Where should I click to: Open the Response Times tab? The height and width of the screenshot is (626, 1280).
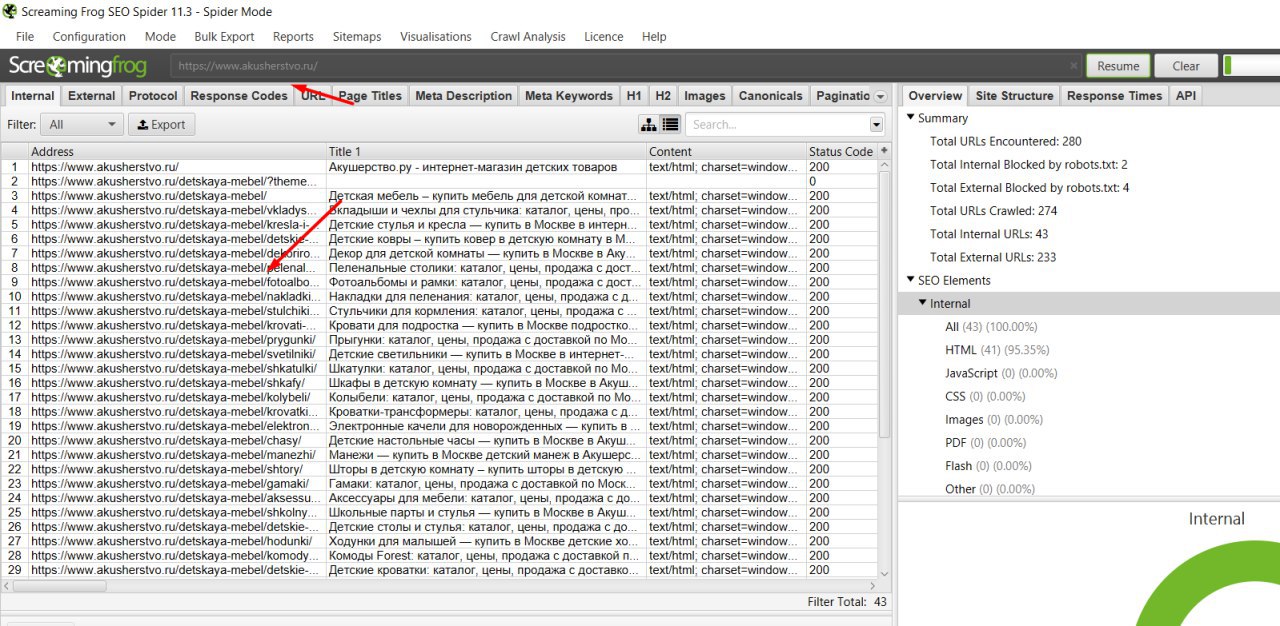(1114, 96)
